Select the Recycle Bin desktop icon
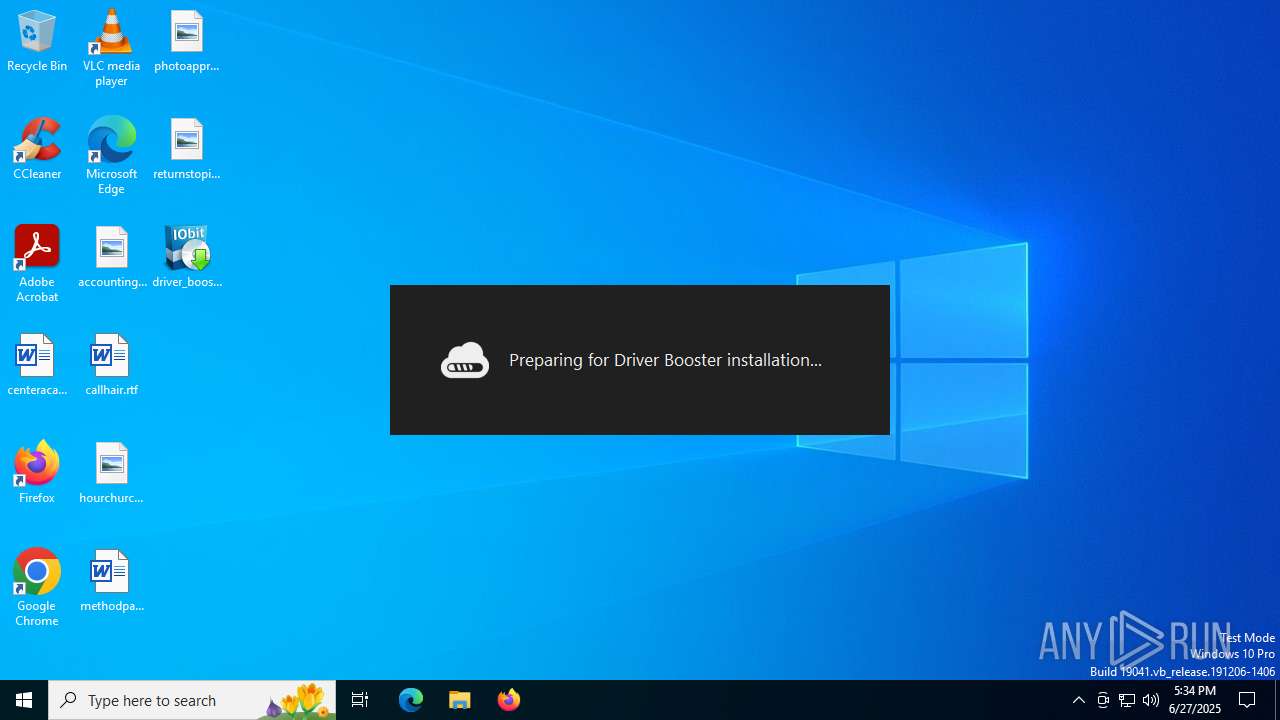1280x720 pixels. point(37,42)
